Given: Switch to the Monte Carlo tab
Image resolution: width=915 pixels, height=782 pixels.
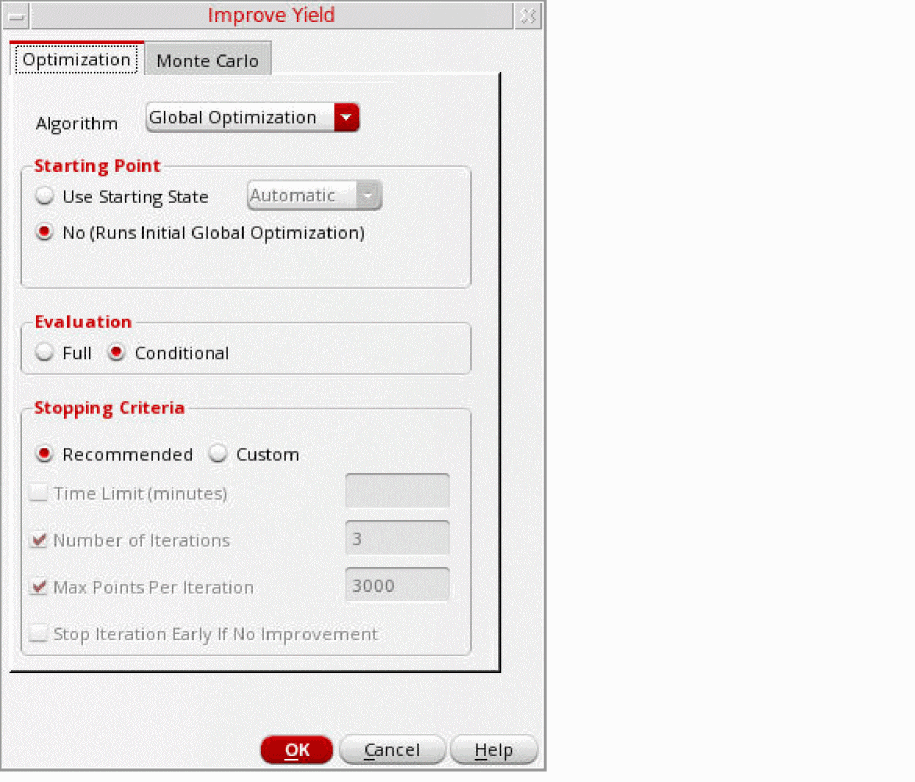Looking at the screenshot, I should 208,60.
